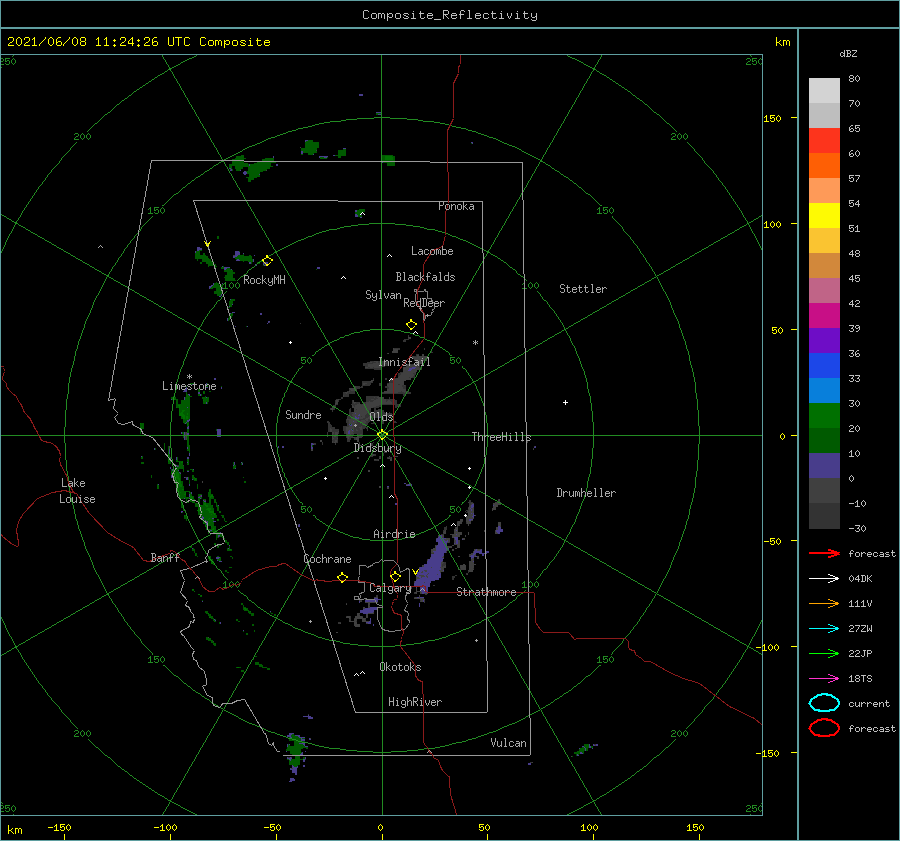Pick the purple 39–36 dBZ swatch
Viewport: 900px width, 841px height.
coord(824,340)
